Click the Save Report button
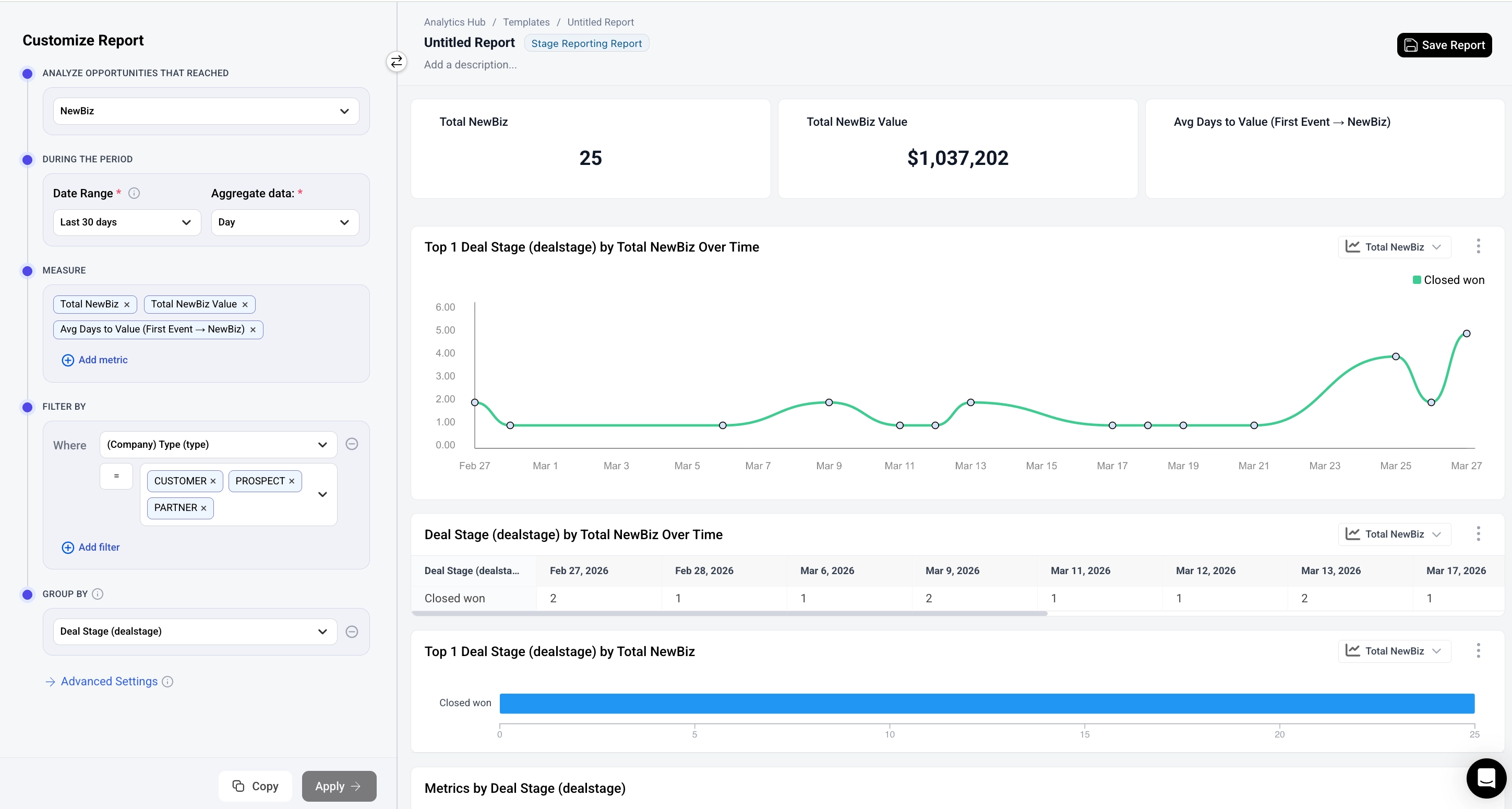The image size is (1512, 809). tap(1444, 45)
